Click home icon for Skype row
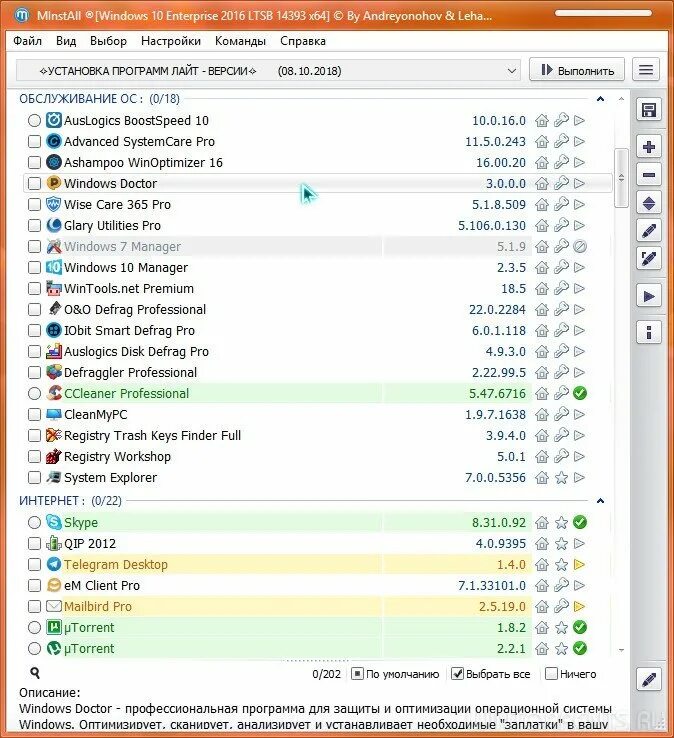The width and height of the screenshot is (674, 738). (542, 522)
